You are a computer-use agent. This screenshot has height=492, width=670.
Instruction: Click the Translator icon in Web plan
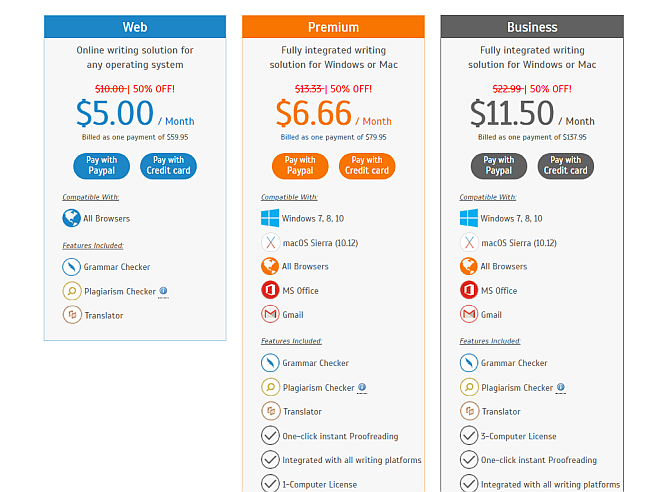point(71,315)
